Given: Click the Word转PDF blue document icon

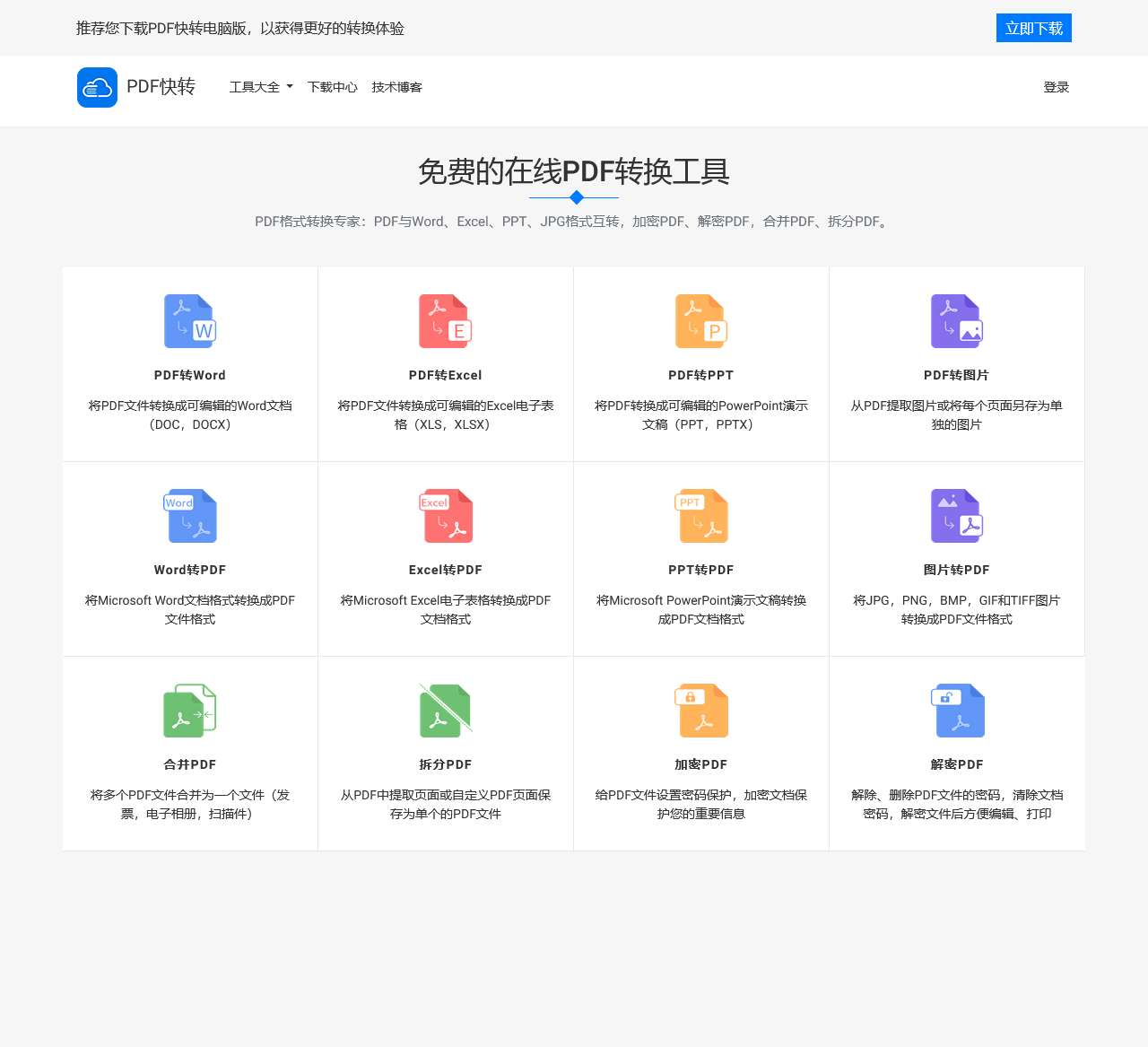Looking at the screenshot, I should click(189, 516).
